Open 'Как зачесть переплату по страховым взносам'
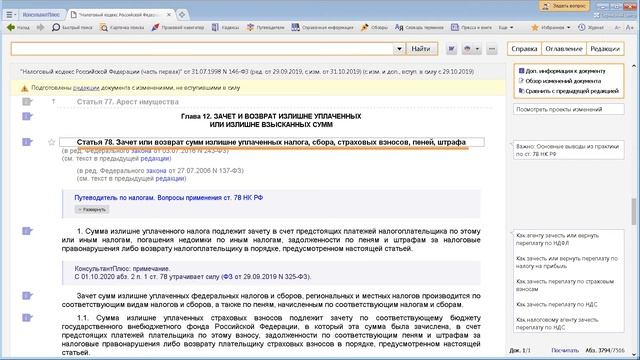Screen dimensions: 640x360 tap(565, 285)
